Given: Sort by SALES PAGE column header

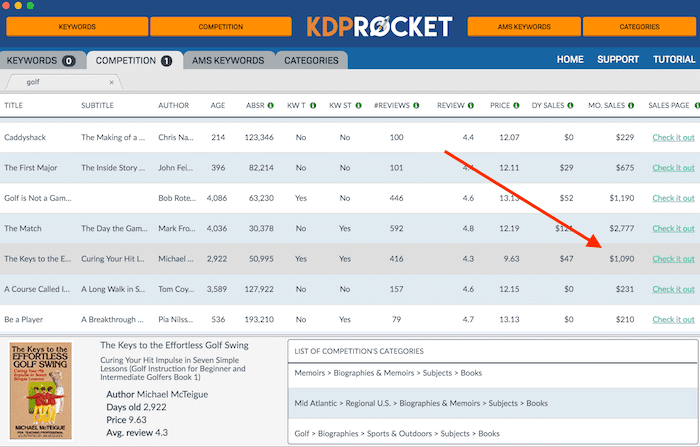Looking at the screenshot, I should (x=669, y=105).
